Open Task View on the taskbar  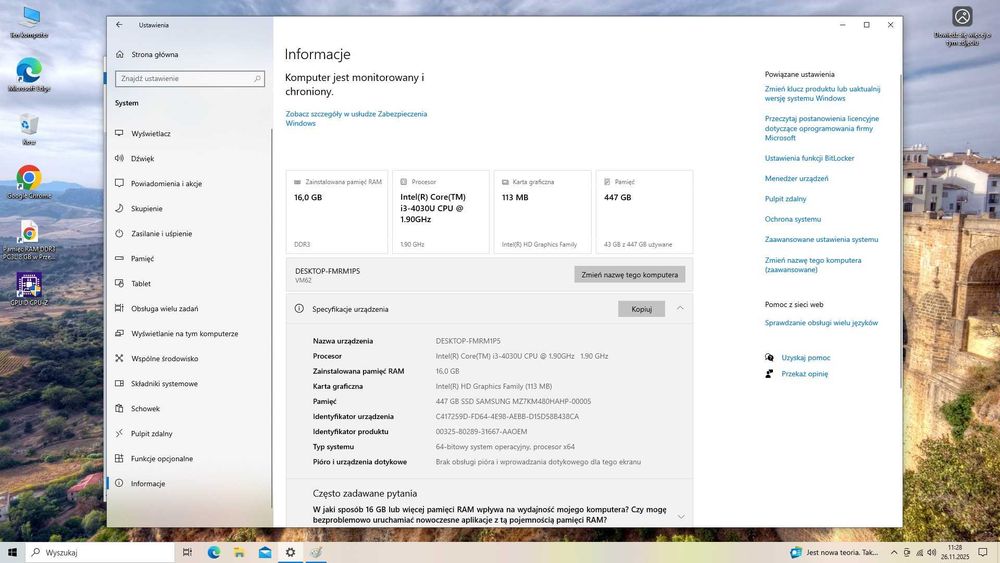tap(187, 552)
